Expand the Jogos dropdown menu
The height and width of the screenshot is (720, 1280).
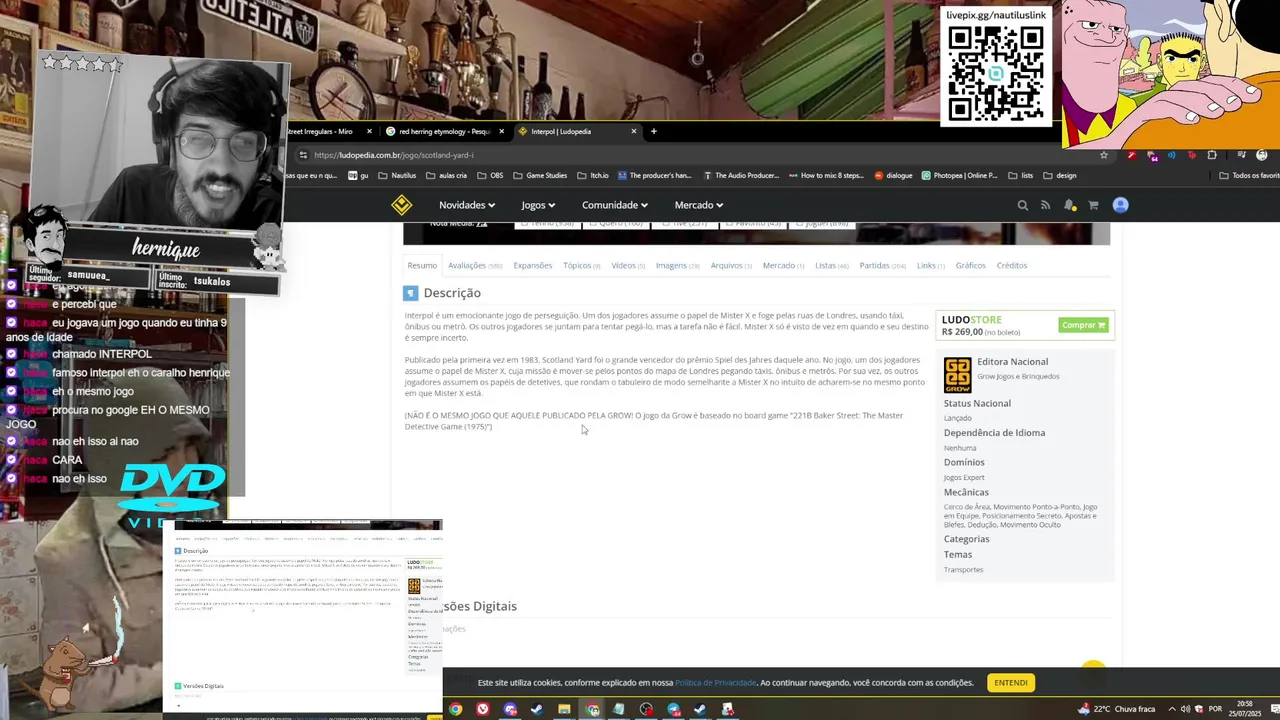538,205
